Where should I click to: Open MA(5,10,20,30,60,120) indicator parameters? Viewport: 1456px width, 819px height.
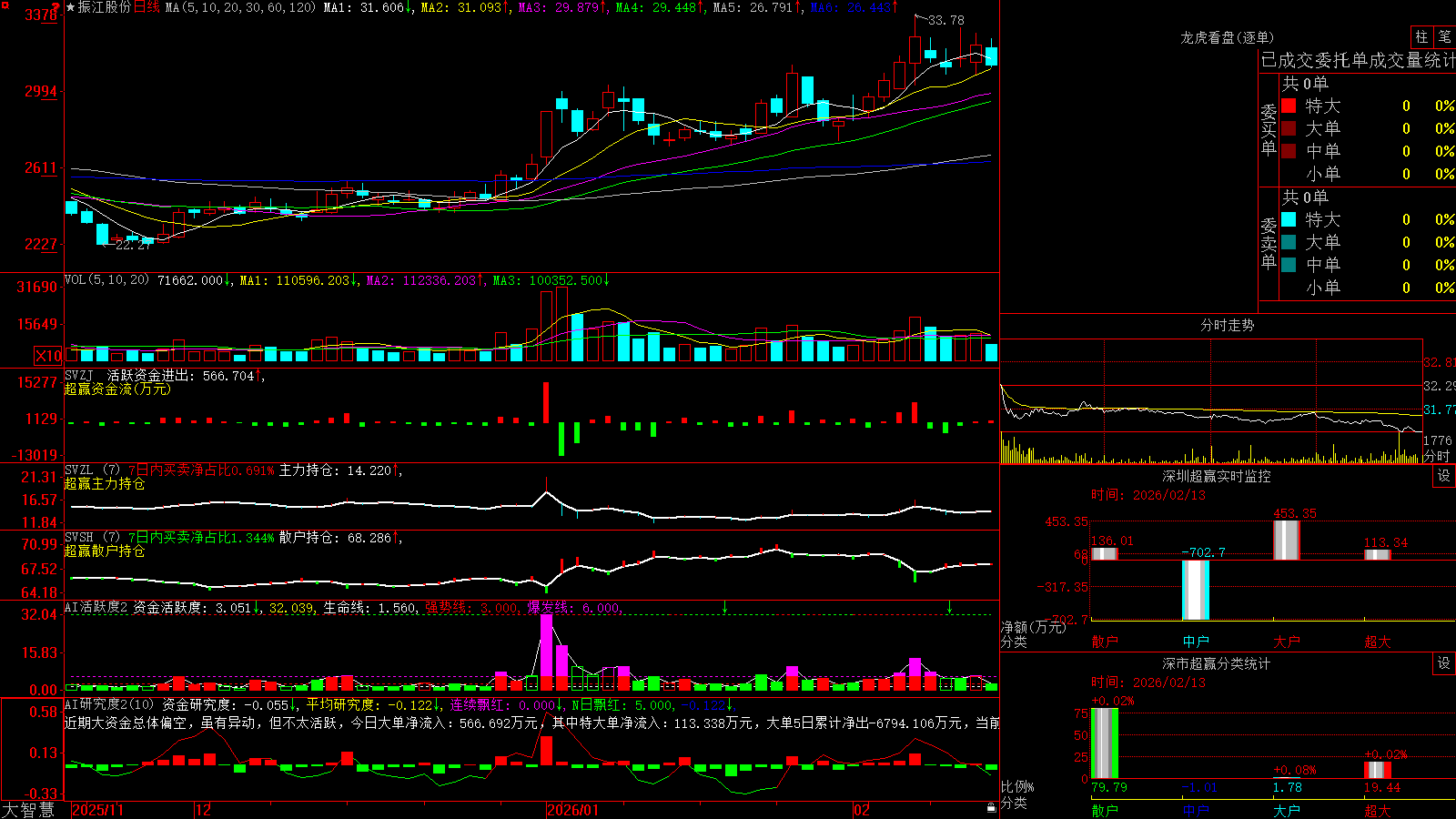[x=241, y=7]
